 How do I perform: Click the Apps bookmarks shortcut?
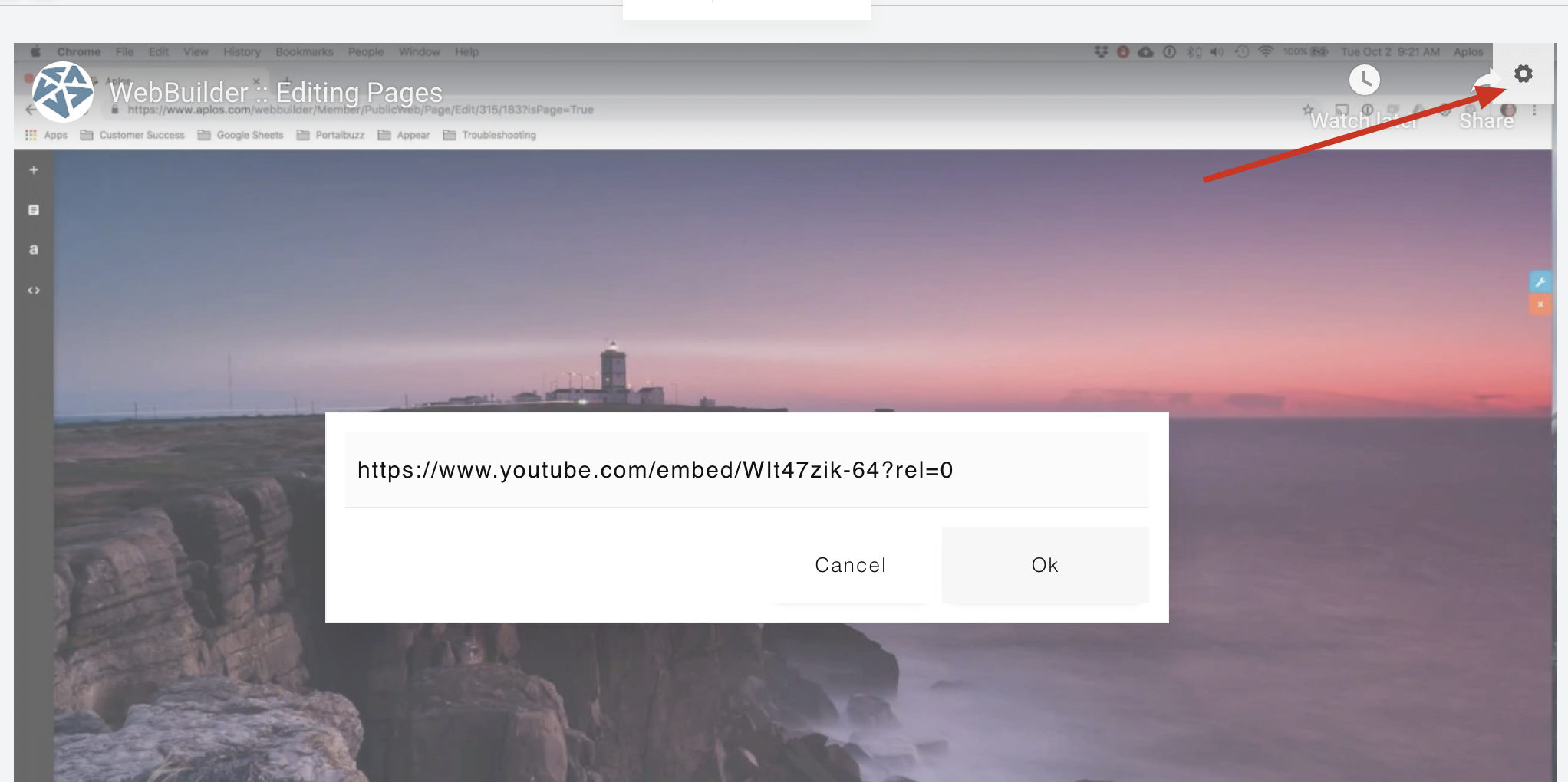pos(47,135)
